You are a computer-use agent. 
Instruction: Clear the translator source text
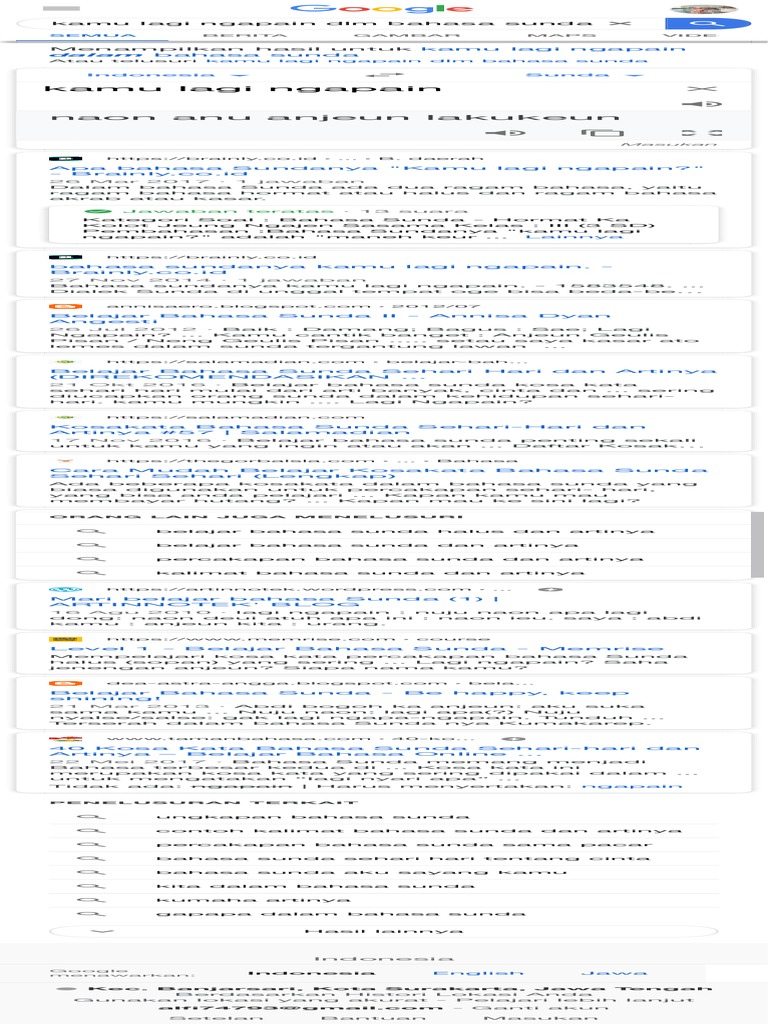tap(702, 88)
